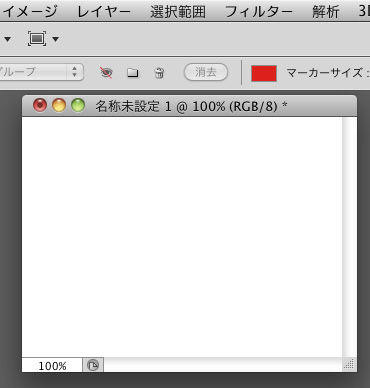
Task: Toggle count group visibility eye icon
Action: click(x=106, y=72)
